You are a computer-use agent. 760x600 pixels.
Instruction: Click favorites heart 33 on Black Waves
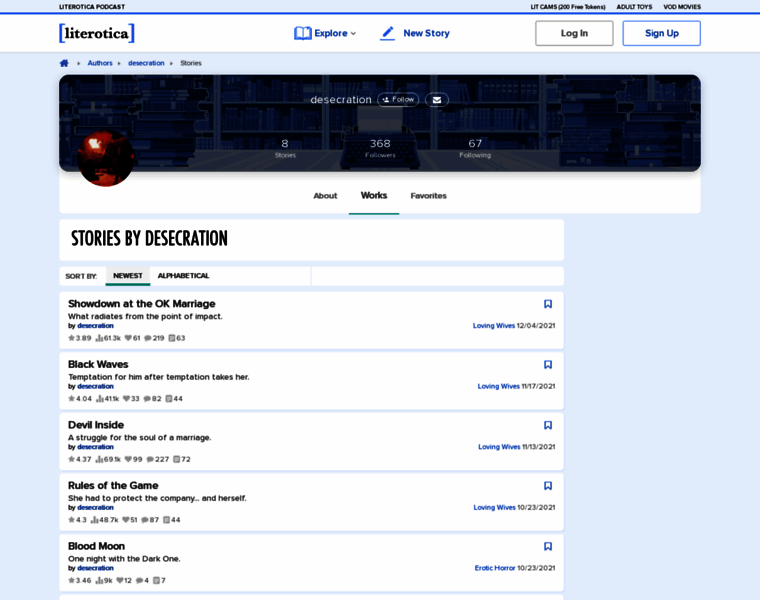131,399
